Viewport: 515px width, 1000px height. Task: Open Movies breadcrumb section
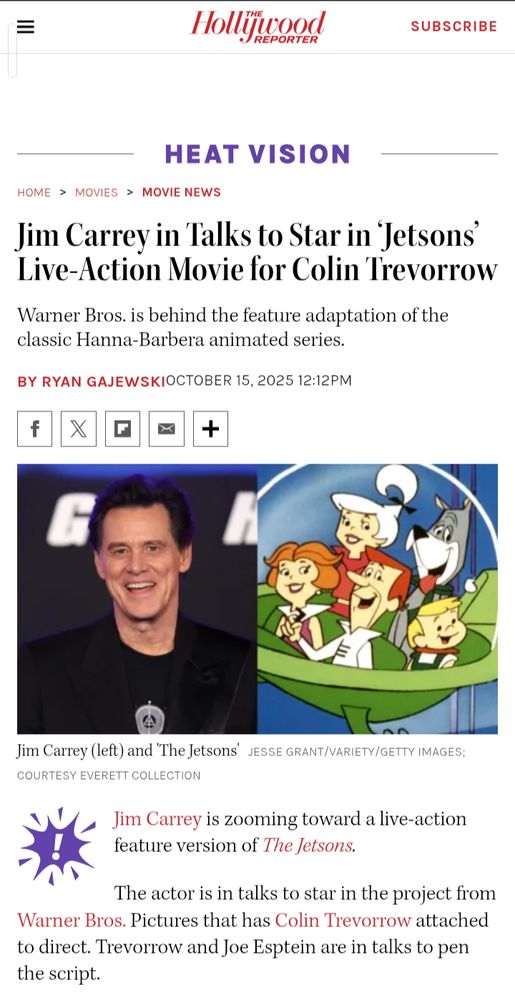[x=96, y=192]
